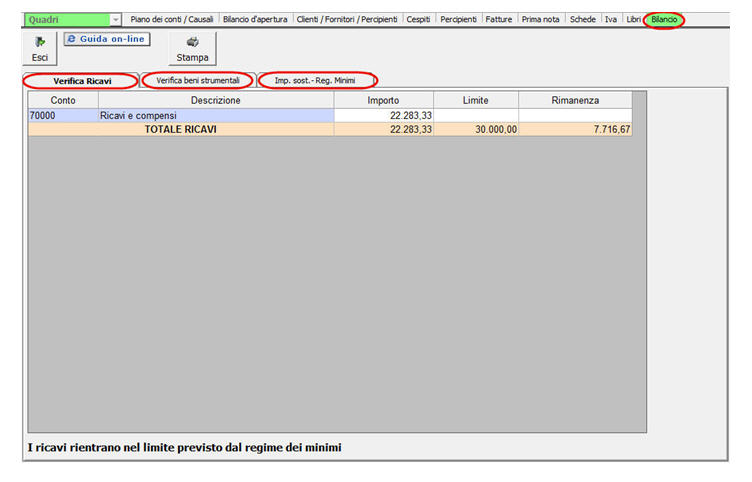The width and height of the screenshot is (752, 482).
Task: Switch to the Schede tab
Action: 583,20
